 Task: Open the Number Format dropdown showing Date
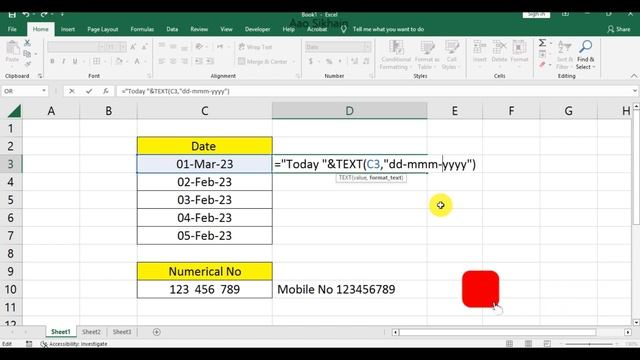(x=367, y=47)
